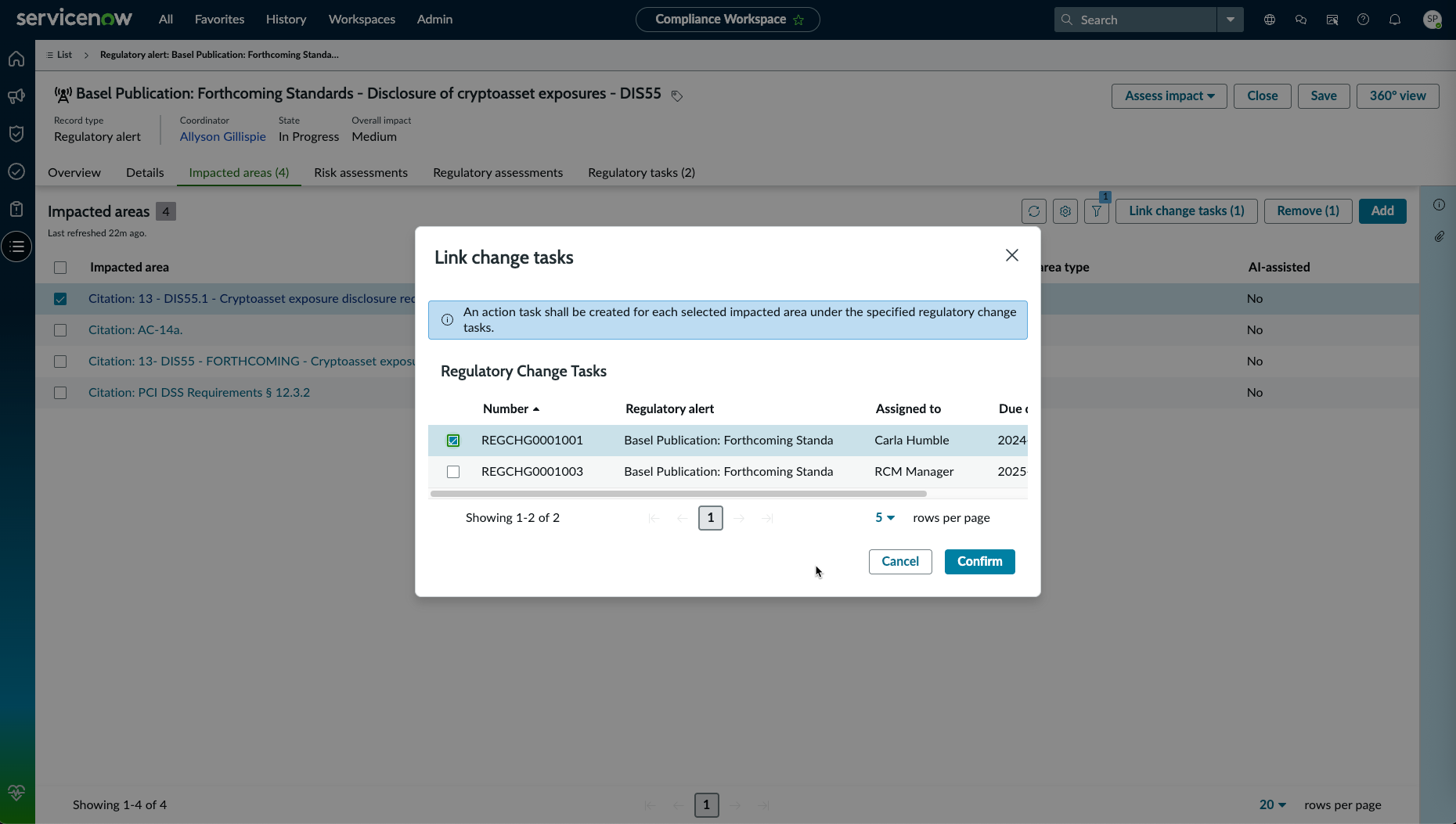The image size is (1456, 824).
Task: Open the 360° view
Action: point(1398,96)
